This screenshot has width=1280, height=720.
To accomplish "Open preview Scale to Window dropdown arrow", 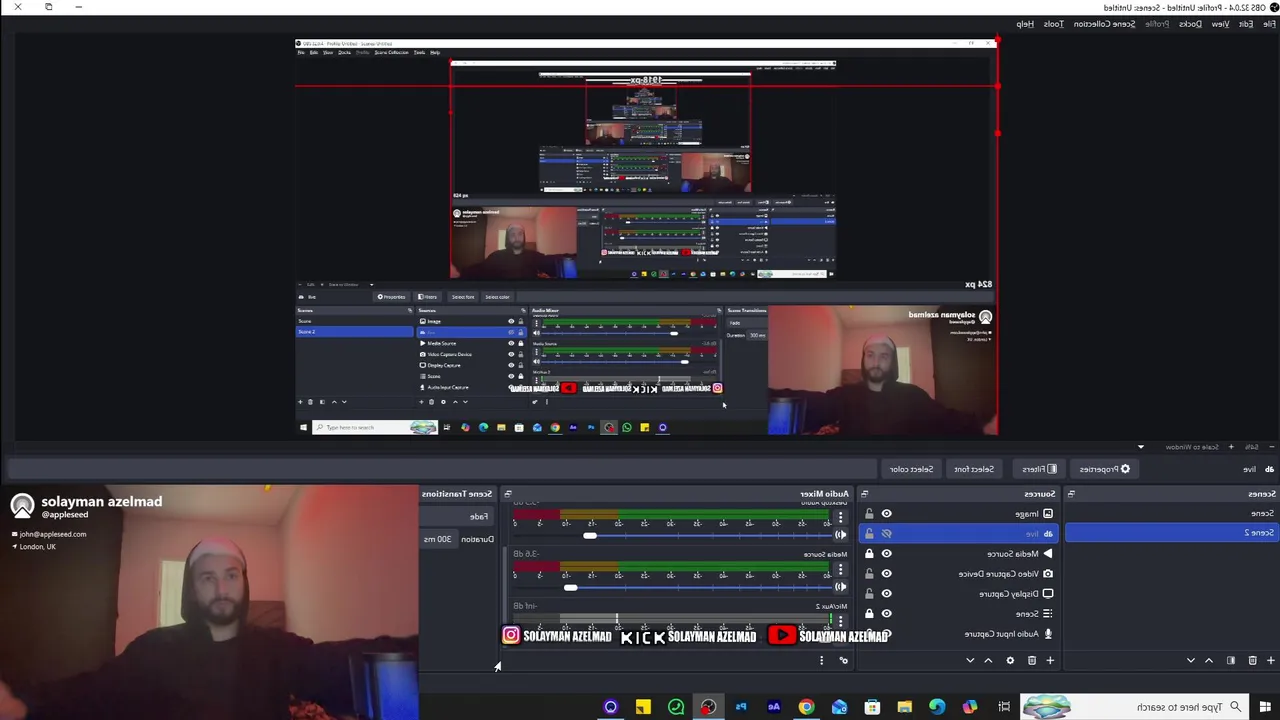I will pyautogui.click(x=1141, y=447).
